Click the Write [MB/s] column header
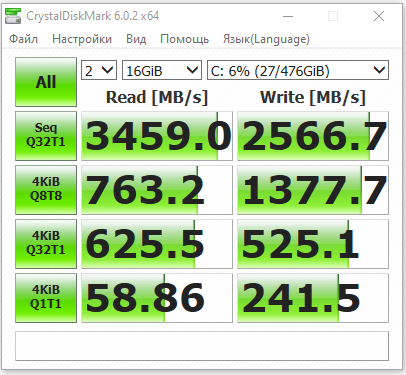Image resolution: width=406 pixels, height=375 pixels. (x=313, y=97)
